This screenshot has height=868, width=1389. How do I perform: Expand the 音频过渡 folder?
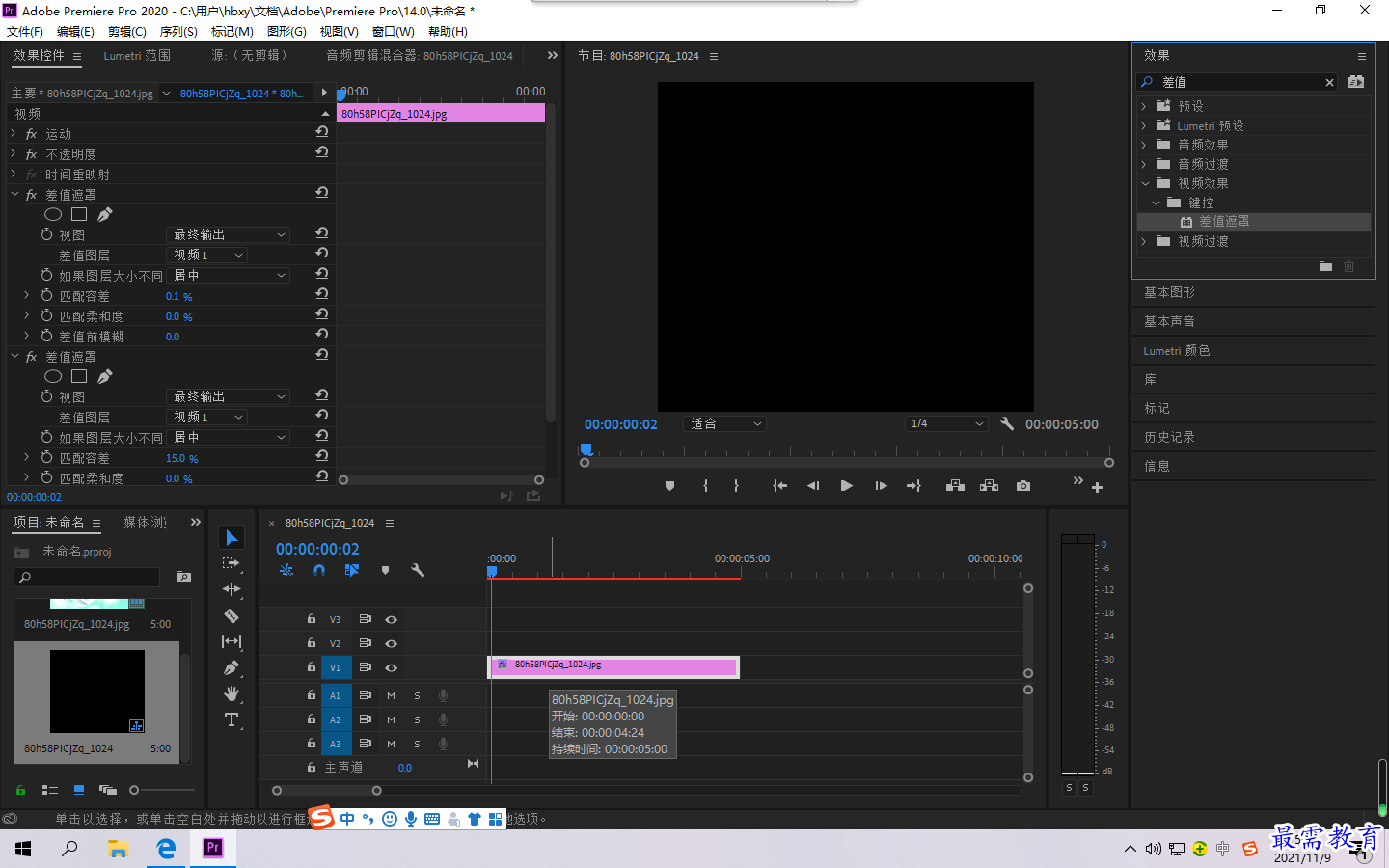[1144, 164]
